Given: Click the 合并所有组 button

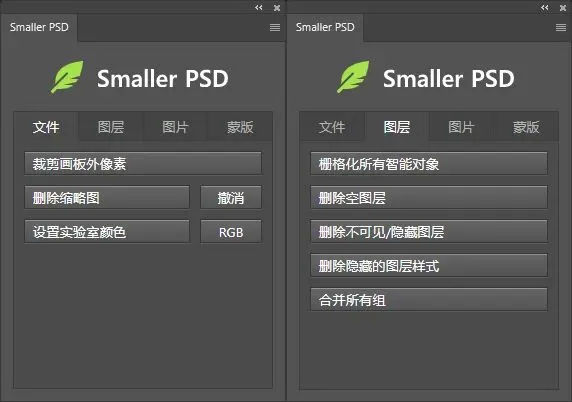Looking at the screenshot, I should pyautogui.click(x=429, y=299).
